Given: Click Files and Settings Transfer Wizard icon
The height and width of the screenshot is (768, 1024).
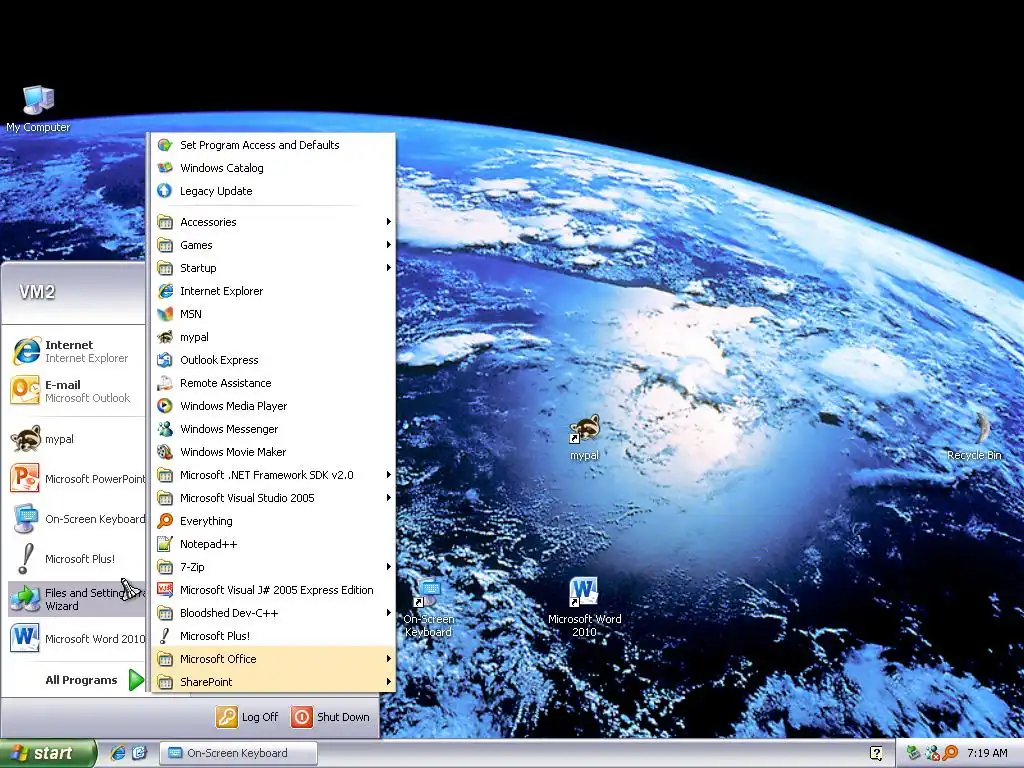Looking at the screenshot, I should coord(26,599).
